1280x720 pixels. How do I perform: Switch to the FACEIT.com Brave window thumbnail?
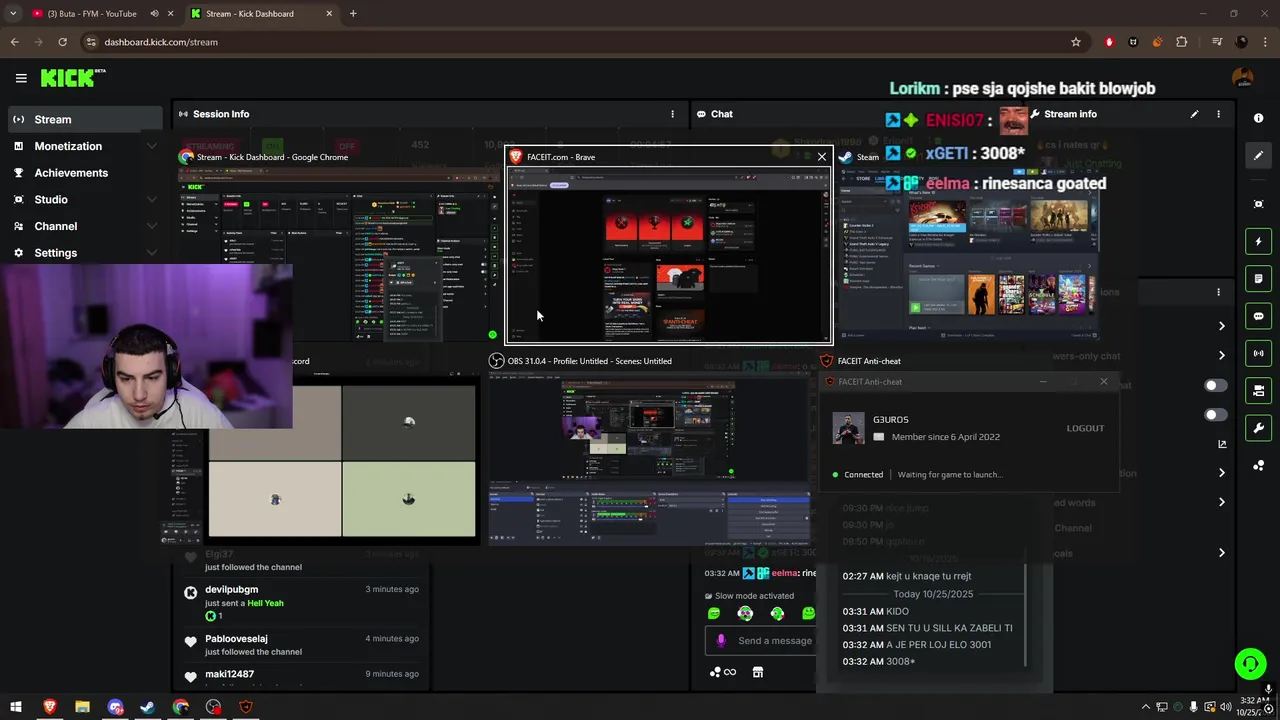[x=669, y=254]
